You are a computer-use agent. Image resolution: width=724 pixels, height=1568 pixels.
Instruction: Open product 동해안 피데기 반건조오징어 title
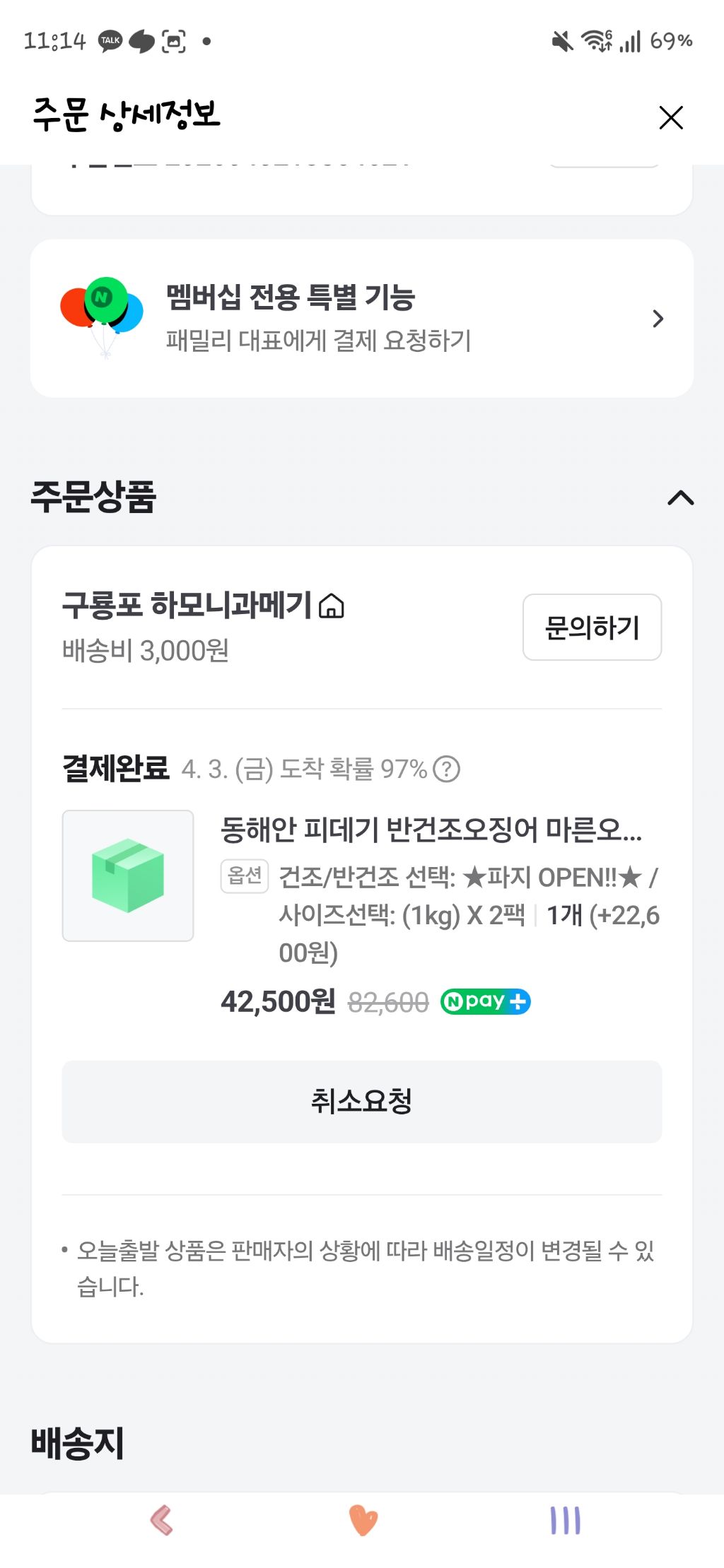431,830
